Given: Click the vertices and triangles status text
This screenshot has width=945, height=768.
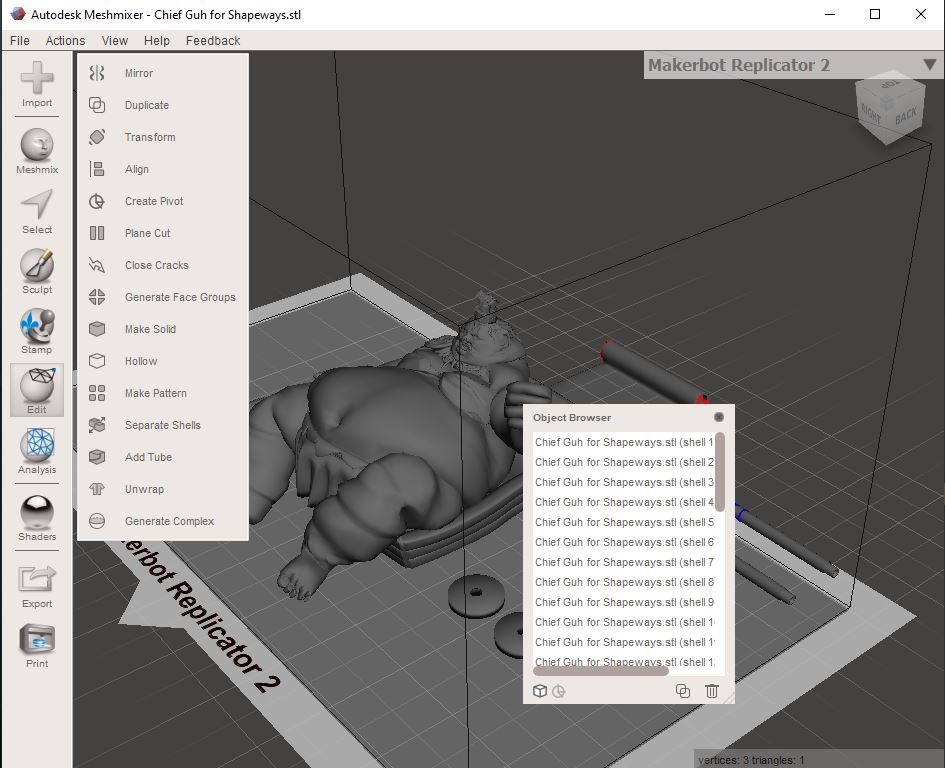Looking at the screenshot, I should pos(751,760).
